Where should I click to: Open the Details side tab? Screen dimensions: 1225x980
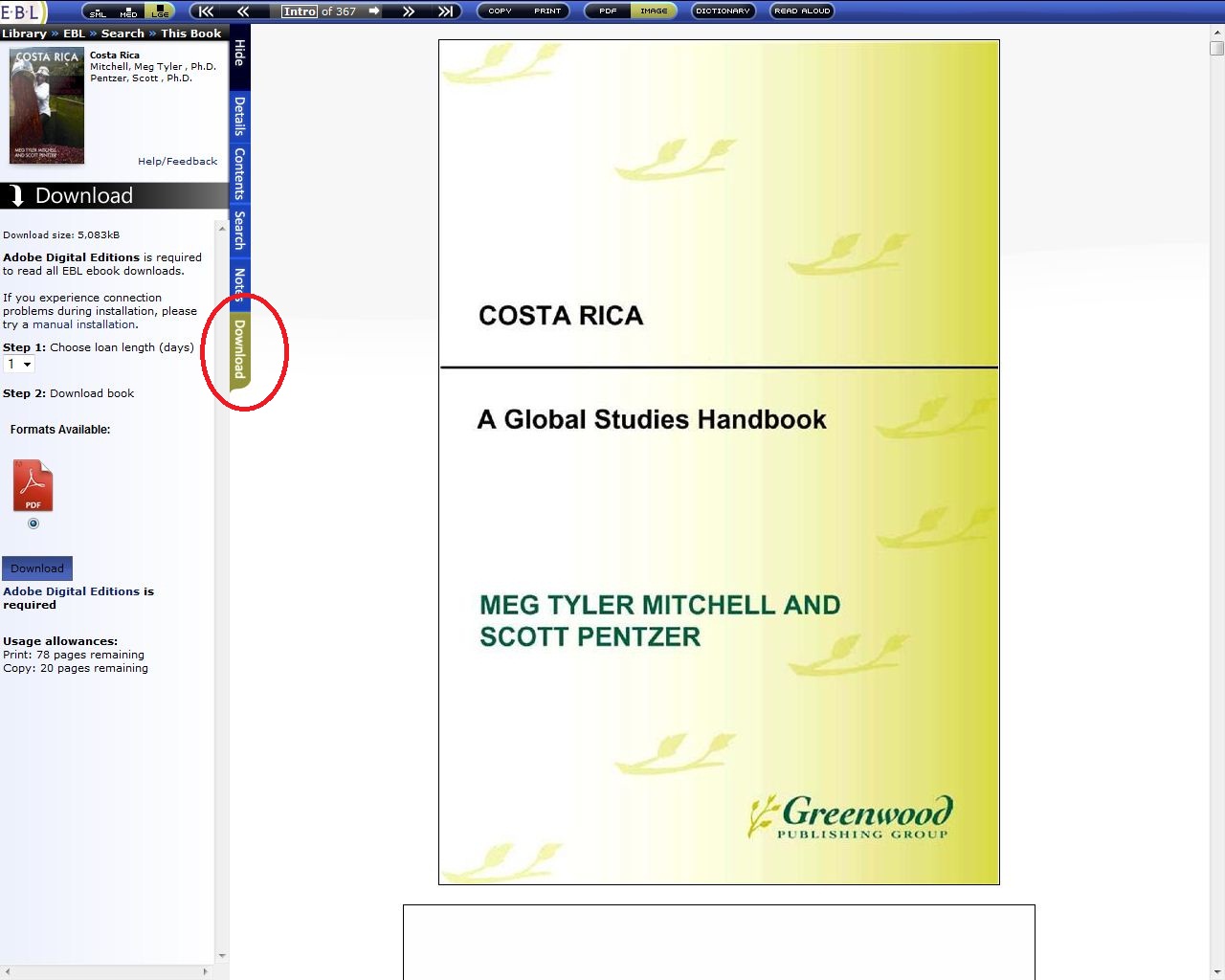(239, 116)
